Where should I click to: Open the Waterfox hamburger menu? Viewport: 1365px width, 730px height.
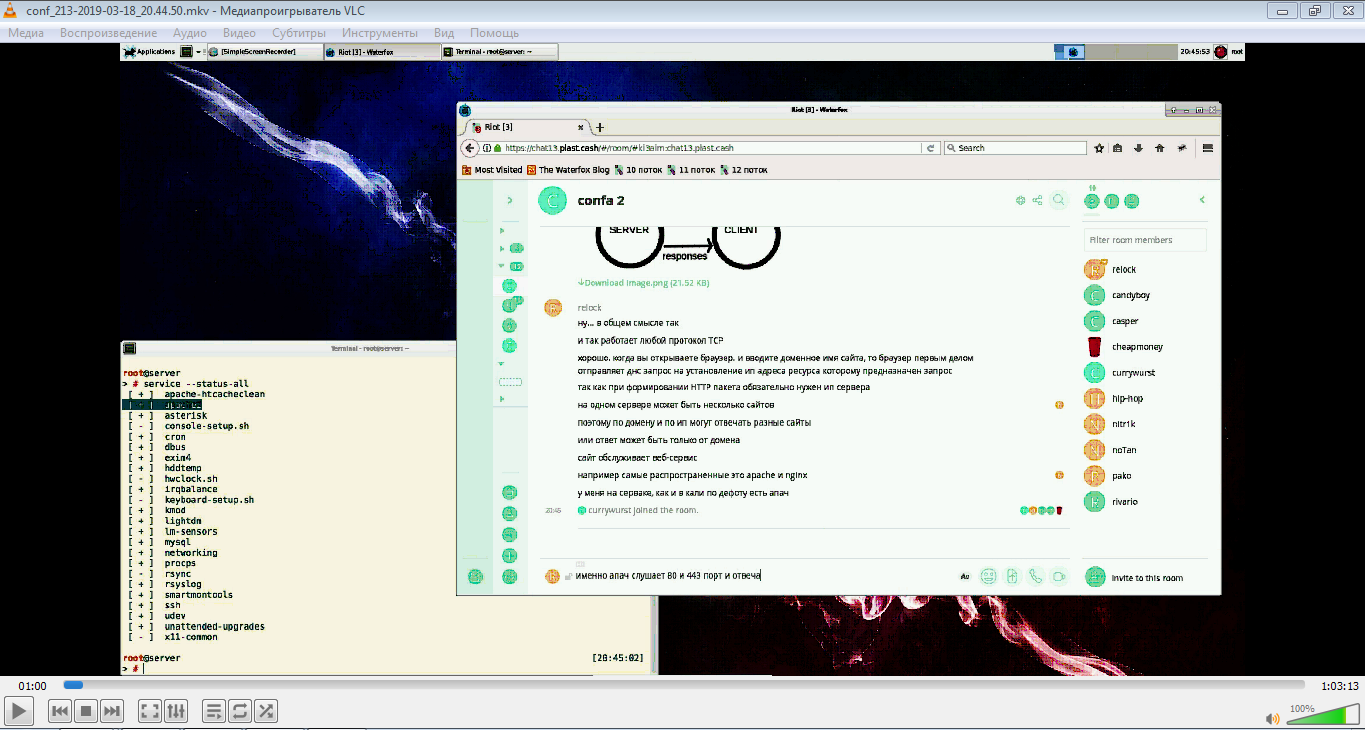(1207, 148)
